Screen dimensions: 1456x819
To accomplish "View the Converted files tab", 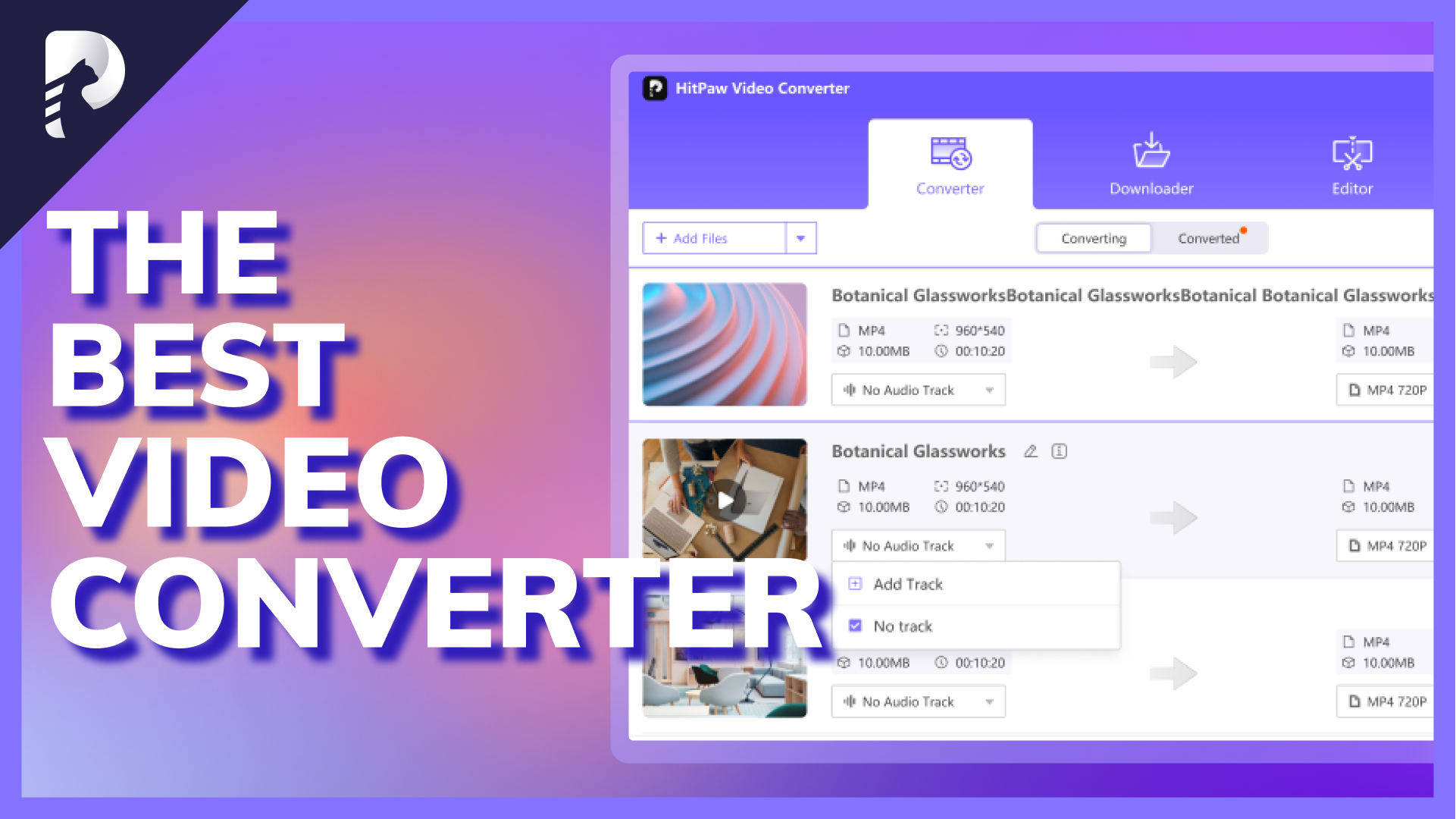I will click(x=1208, y=238).
